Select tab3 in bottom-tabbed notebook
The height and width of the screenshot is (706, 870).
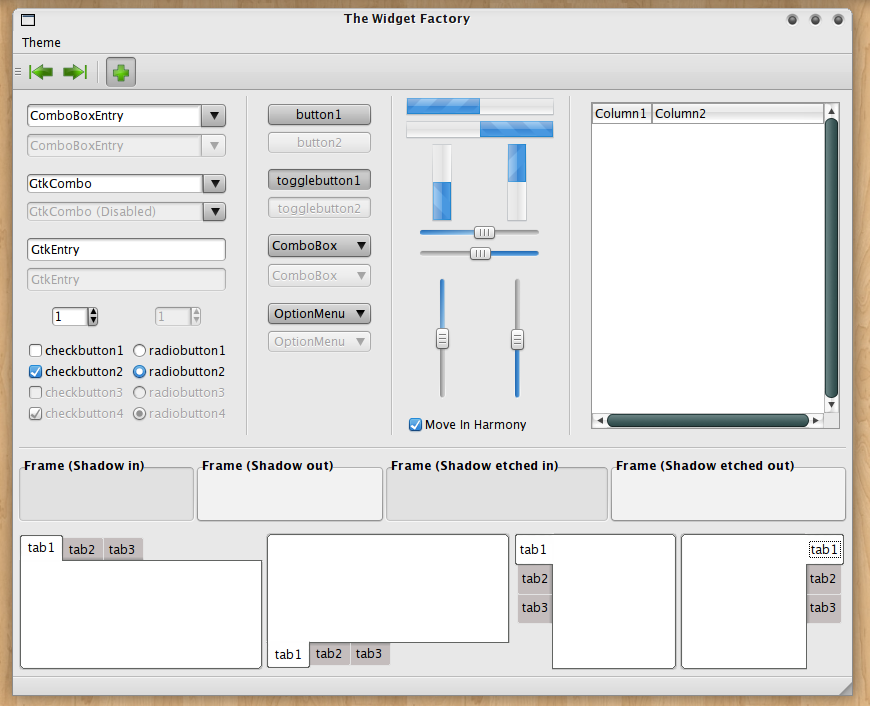[369, 653]
